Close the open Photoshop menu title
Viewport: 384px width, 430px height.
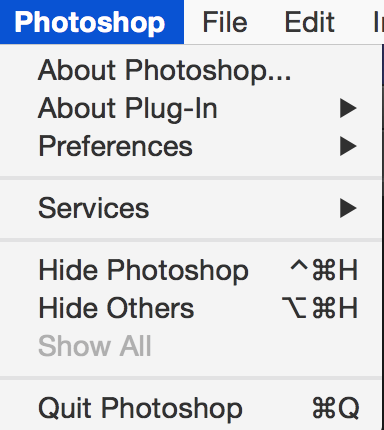89,22
